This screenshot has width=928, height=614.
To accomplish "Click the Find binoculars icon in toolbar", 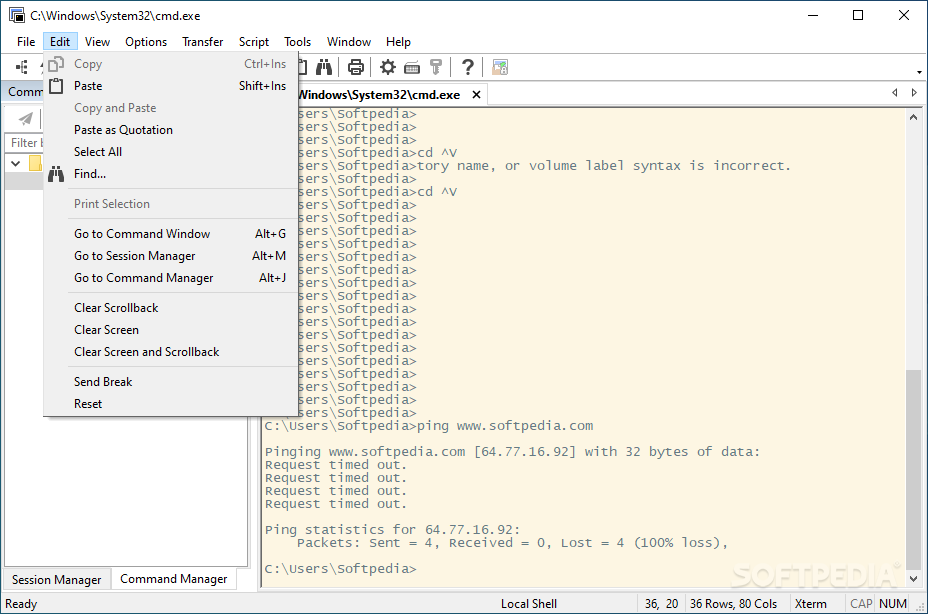I will [x=324, y=67].
